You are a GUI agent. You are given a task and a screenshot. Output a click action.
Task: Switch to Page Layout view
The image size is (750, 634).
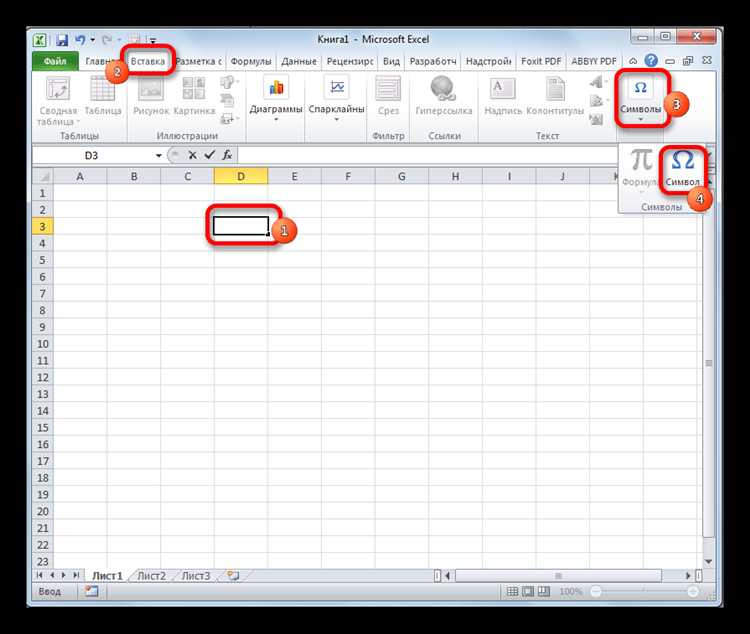(528, 591)
